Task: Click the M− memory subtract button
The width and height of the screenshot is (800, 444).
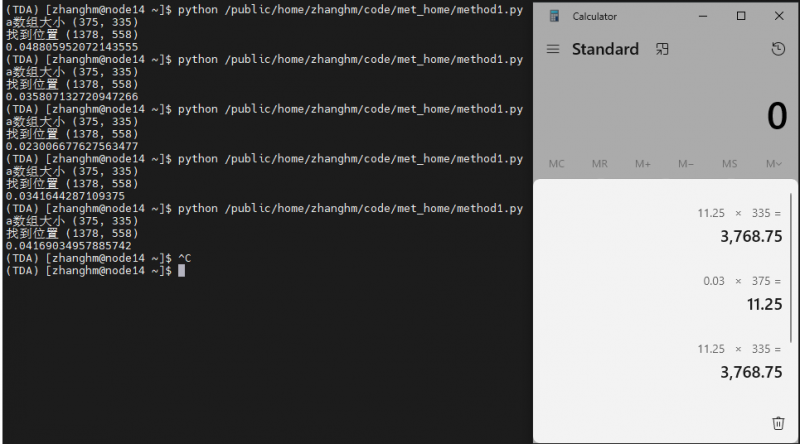Action: [686, 164]
